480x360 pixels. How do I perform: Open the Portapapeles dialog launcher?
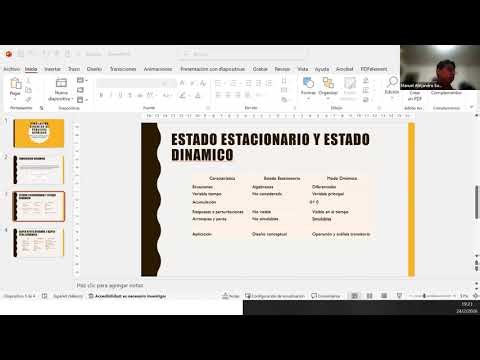tap(42, 108)
